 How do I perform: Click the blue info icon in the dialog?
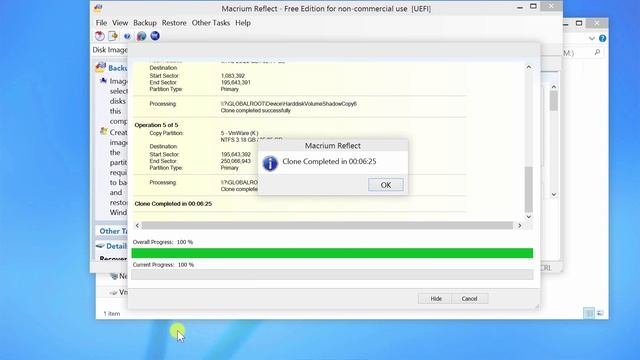point(270,163)
